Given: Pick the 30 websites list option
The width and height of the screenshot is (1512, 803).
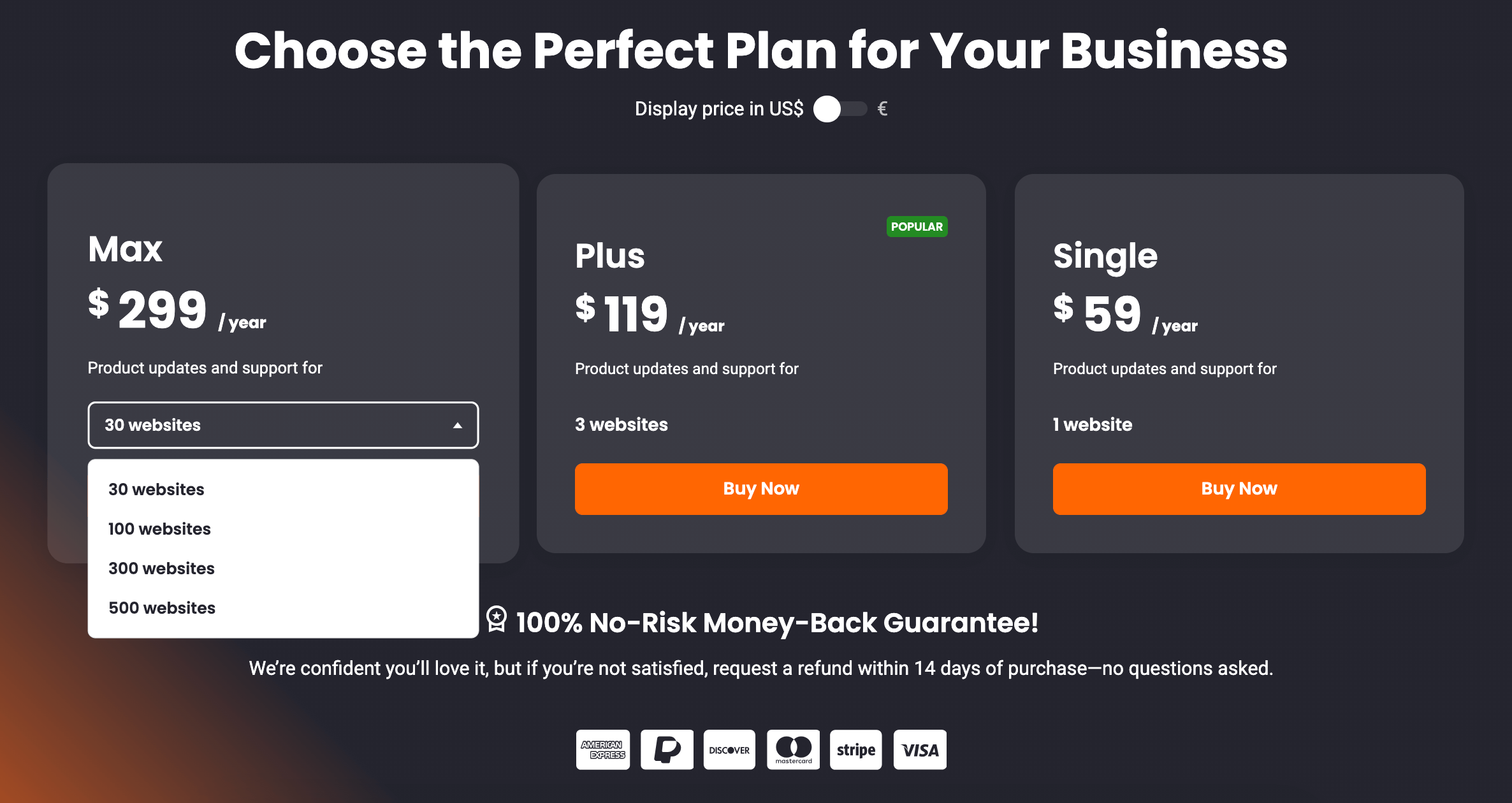Looking at the screenshot, I should (x=156, y=489).
